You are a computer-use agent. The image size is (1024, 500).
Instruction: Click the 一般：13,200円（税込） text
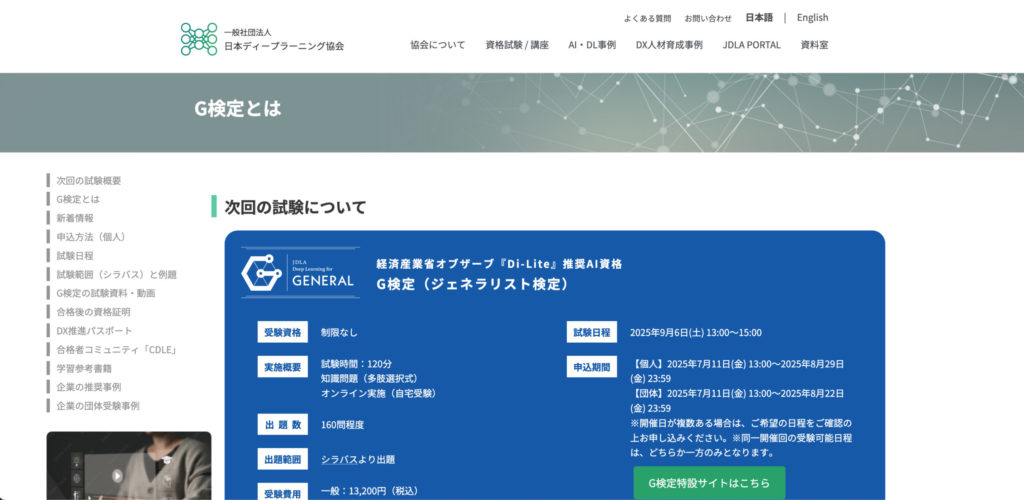370,491
